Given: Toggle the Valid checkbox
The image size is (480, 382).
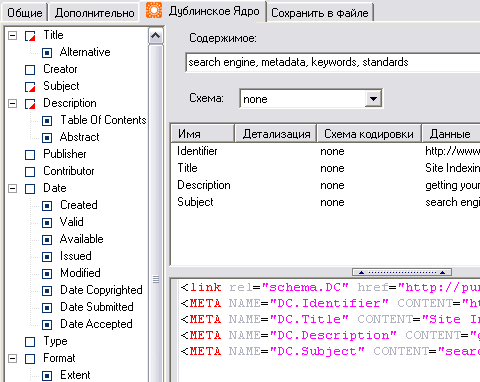Looking at the screenshot, I should [x=47, y=223].
